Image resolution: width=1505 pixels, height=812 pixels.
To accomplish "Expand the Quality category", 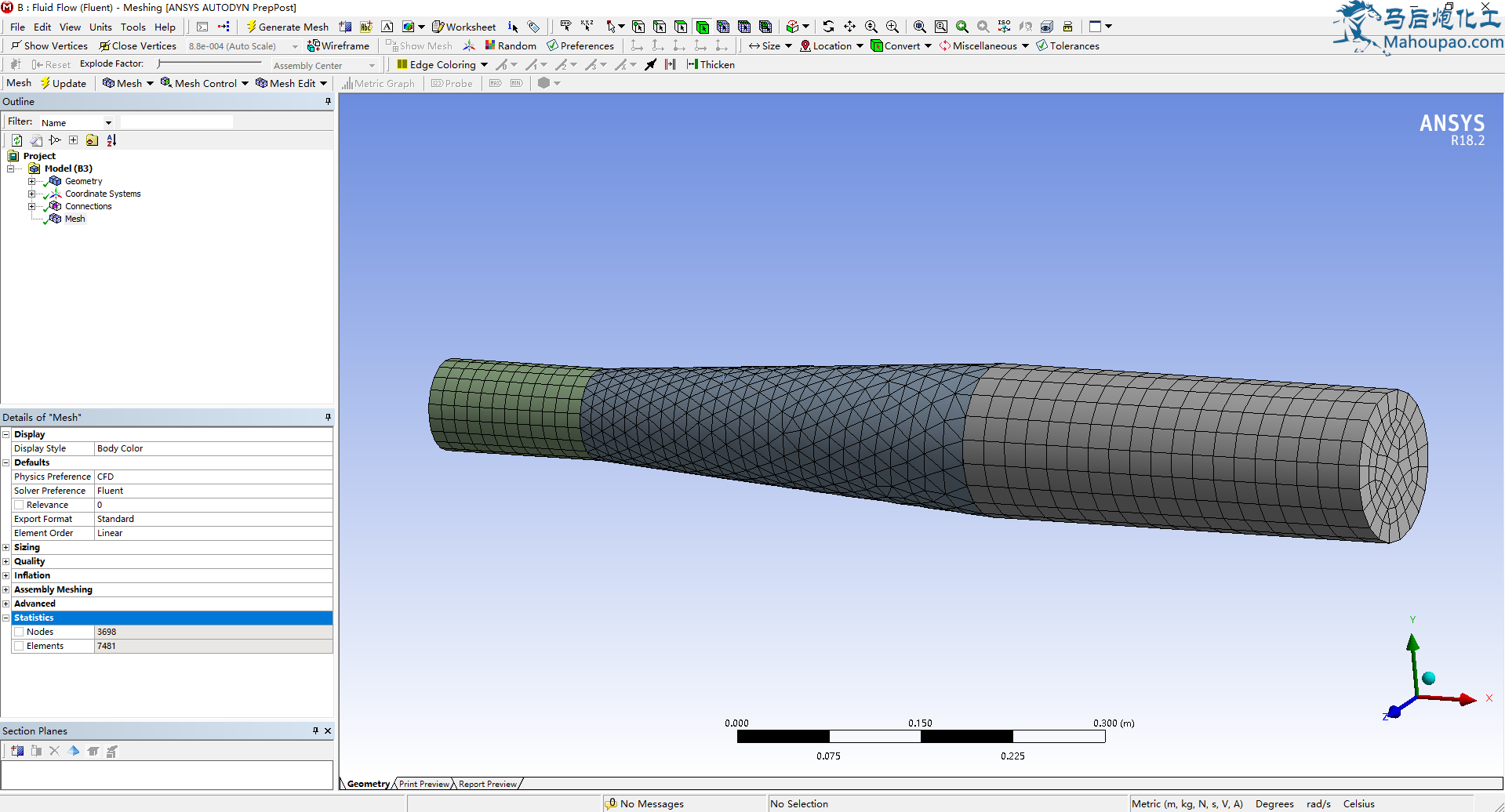I will [x=6, y=561].
